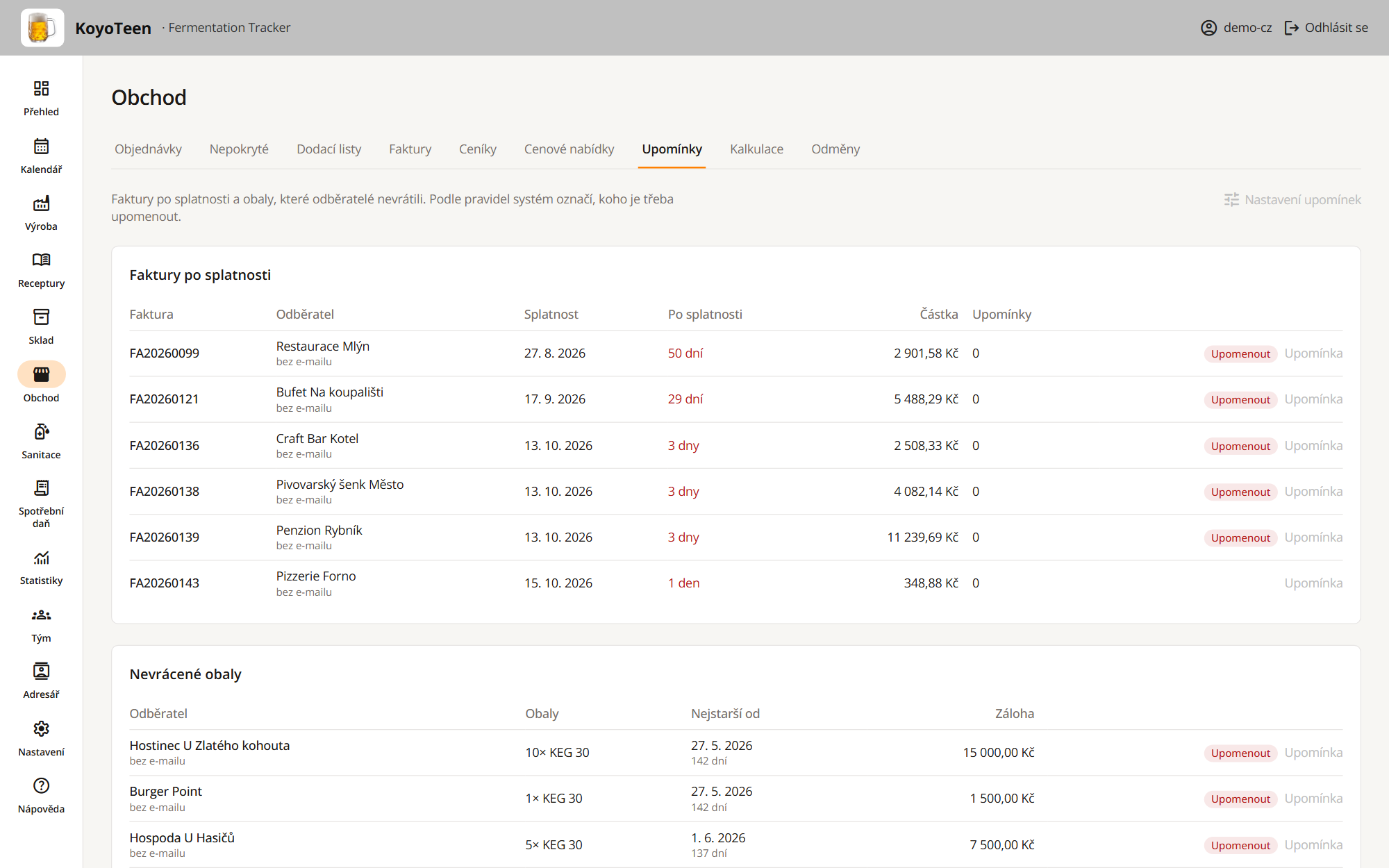The height and width of the screenshot is (868, 1389).
Task: Click Upomenout for Hostinec U Zlatého kohouta
Action: click(1240, 753)
